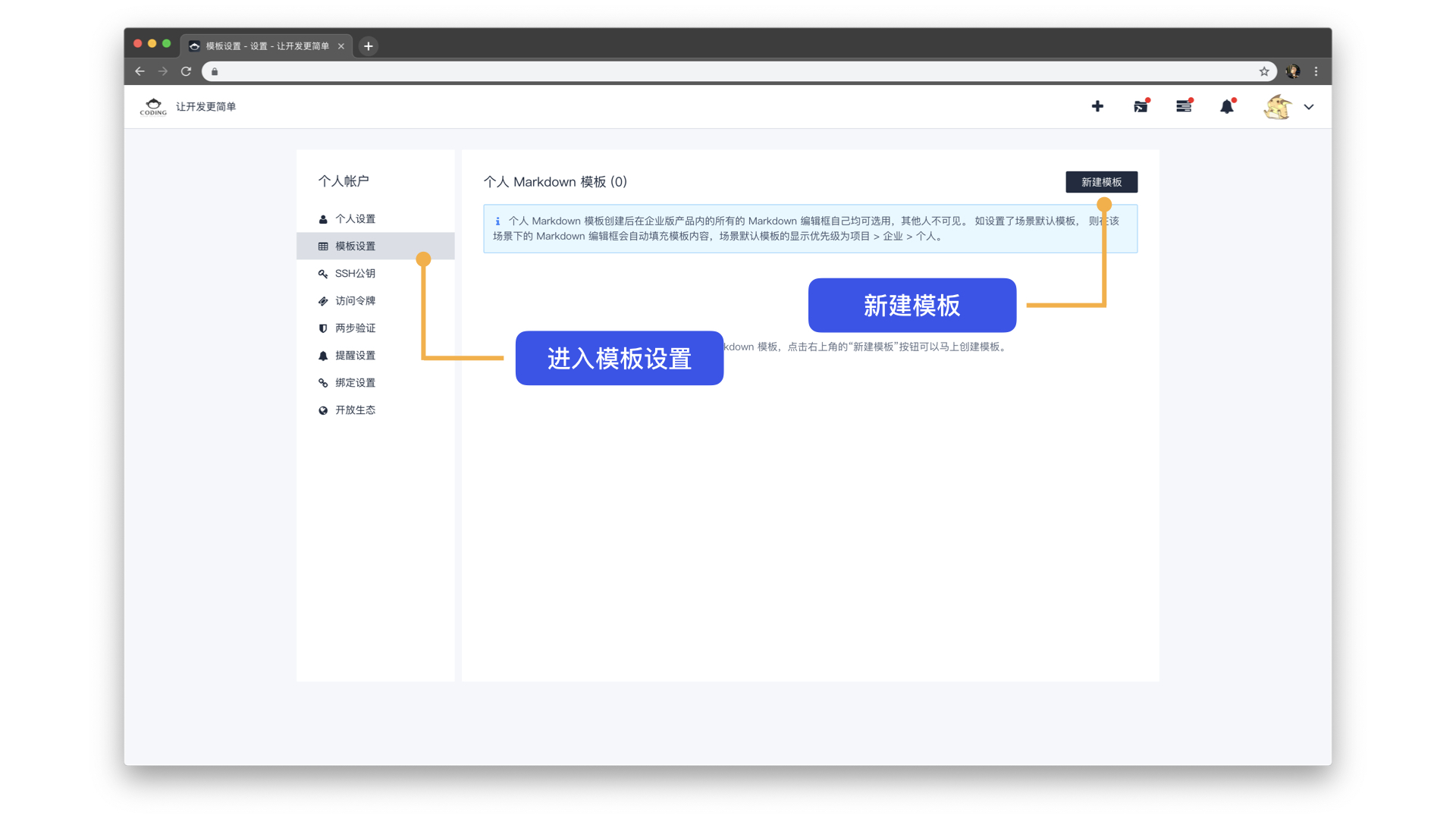Screen dimensions: 1456x819
Task: Open Chrome three-dot menu
Action: (1316, 71)
